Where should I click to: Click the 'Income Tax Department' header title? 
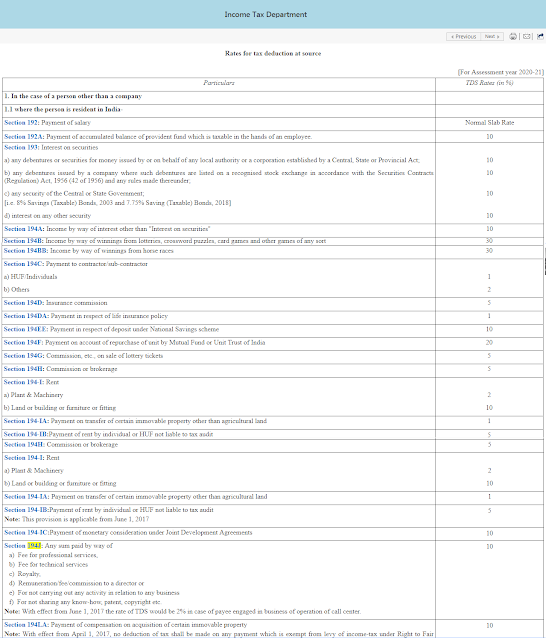266,14
